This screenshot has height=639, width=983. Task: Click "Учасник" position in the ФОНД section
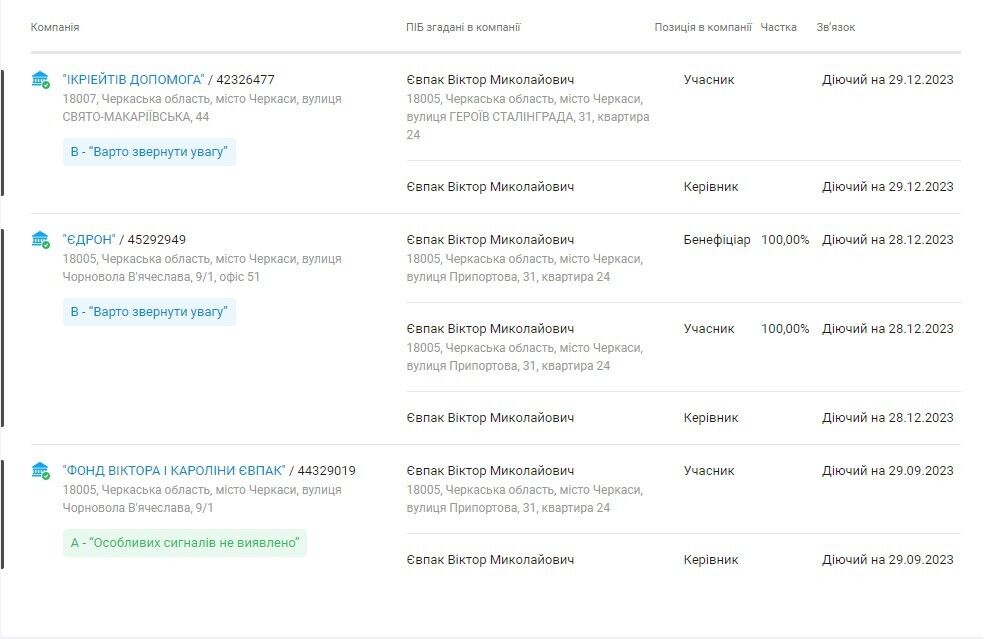709,470
